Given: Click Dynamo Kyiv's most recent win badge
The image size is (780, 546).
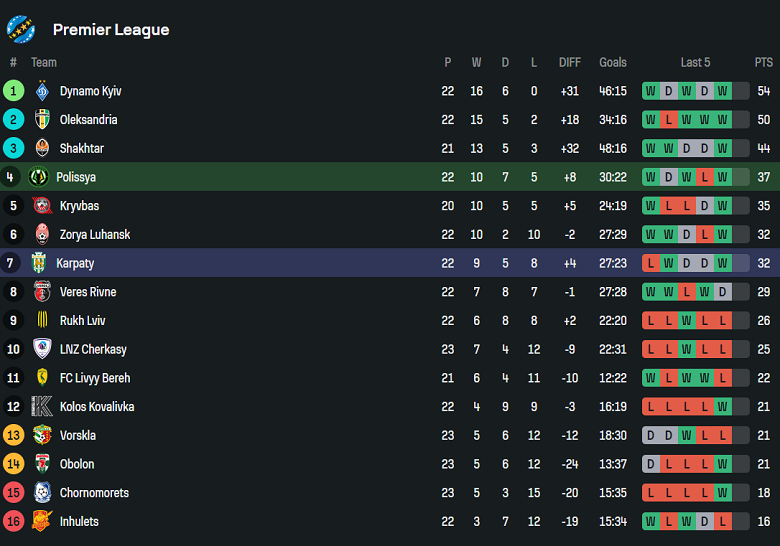Looking at the screenshot, I should (723, 91).
